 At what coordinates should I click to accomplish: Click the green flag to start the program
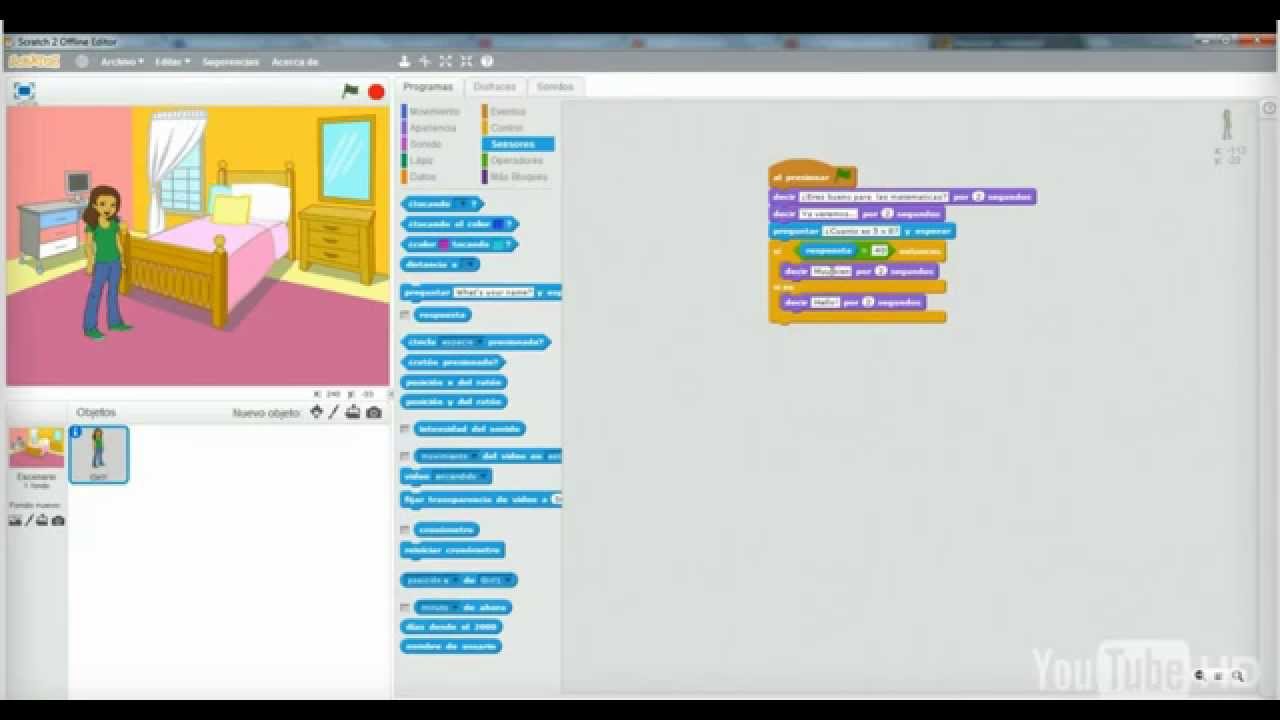(x=350, y=91)
